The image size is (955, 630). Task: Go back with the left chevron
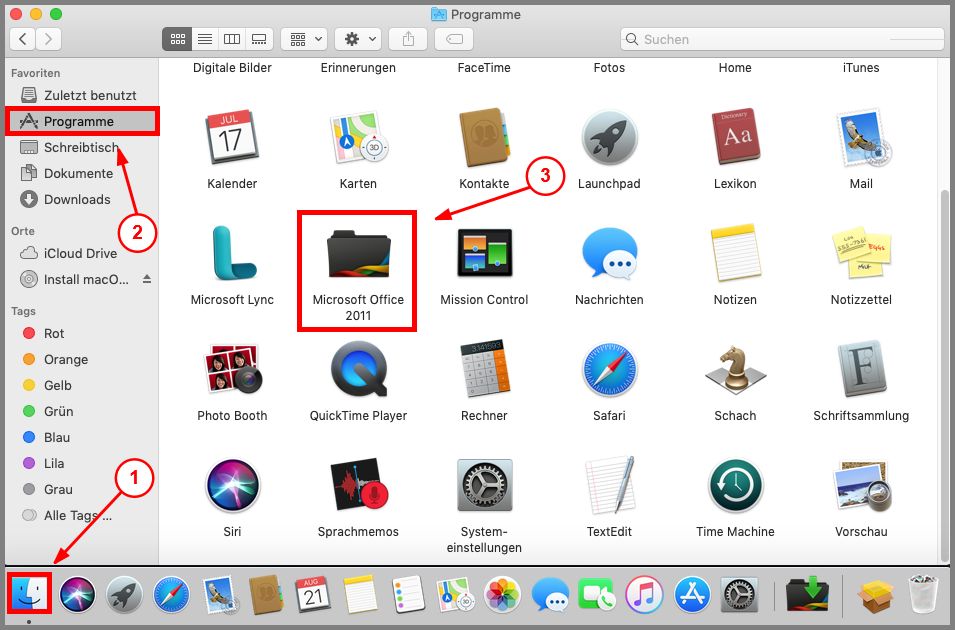click(23, 40)
